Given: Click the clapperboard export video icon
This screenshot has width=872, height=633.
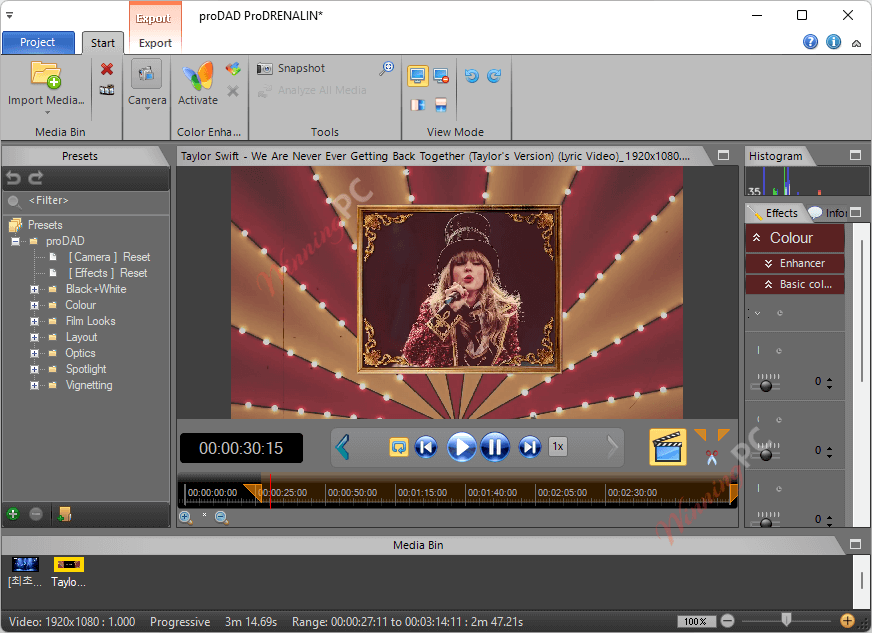Looking at the screenshot, I should (668, 447).
